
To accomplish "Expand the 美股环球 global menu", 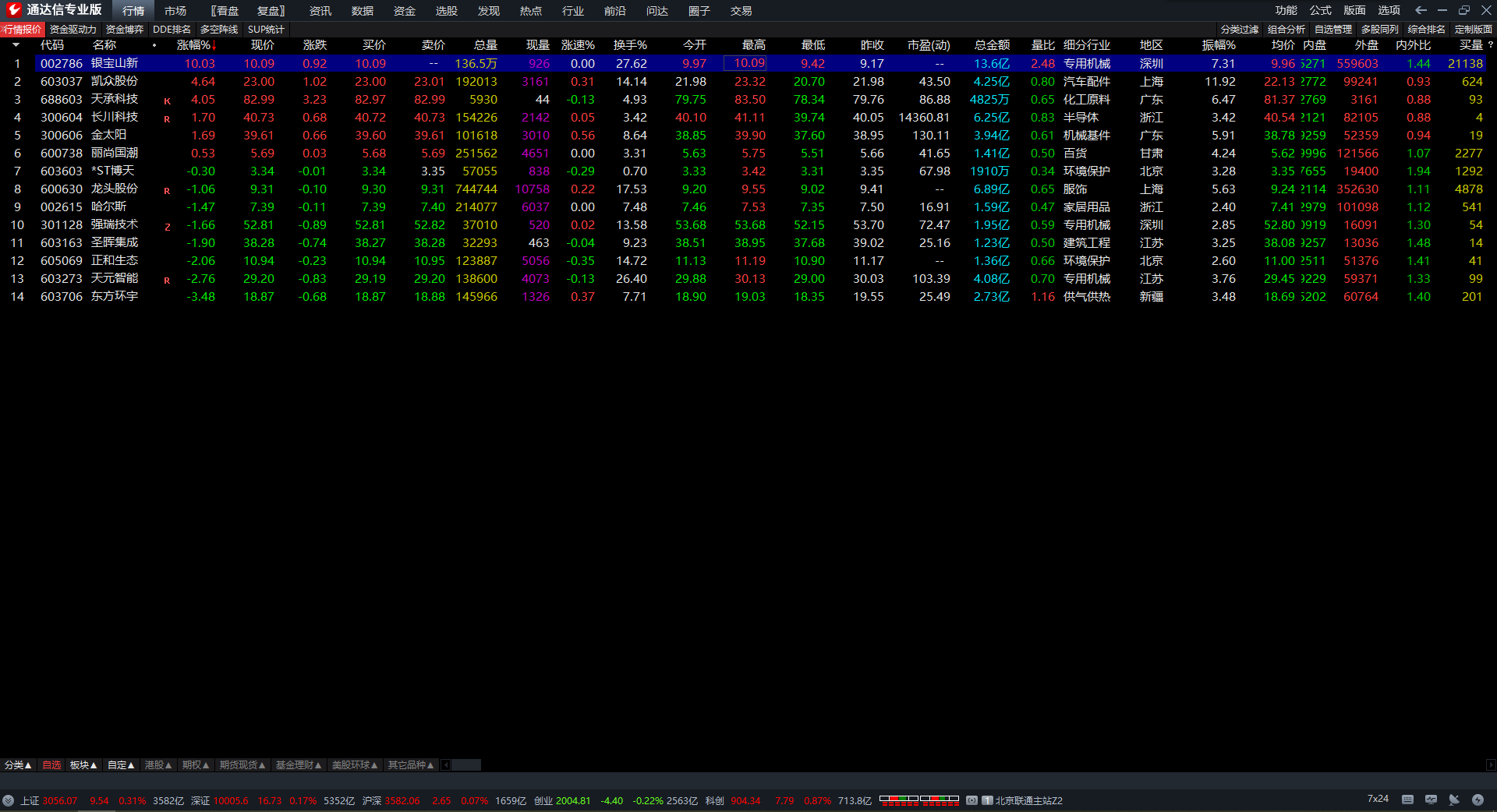I will click(x=355, y=765).
